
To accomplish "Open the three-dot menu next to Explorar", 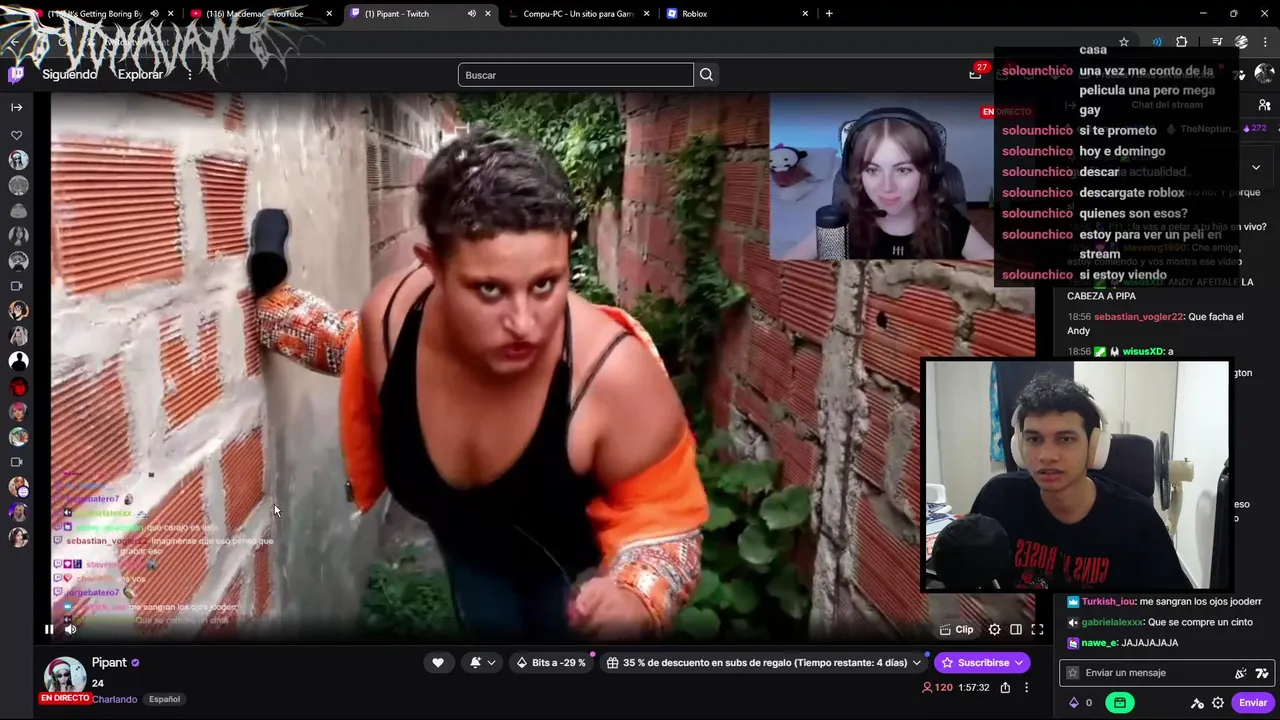I will pos(190,75).
